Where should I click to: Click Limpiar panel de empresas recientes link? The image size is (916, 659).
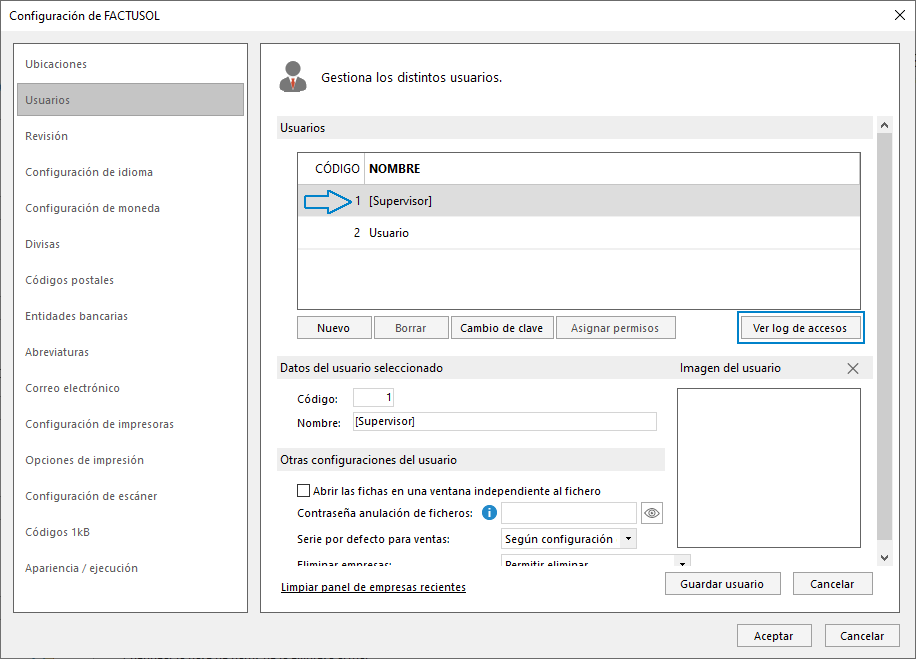[x=373, y=587]
